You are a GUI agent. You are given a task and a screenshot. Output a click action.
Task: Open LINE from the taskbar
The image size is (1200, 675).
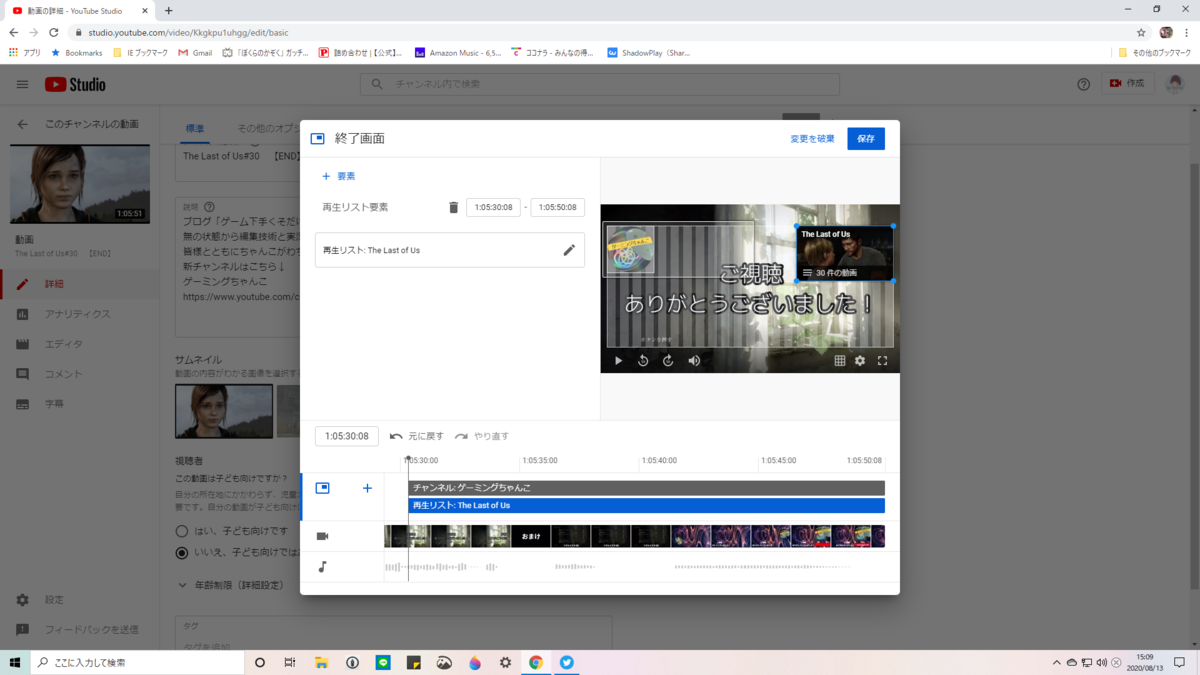(x=383, y=662)
